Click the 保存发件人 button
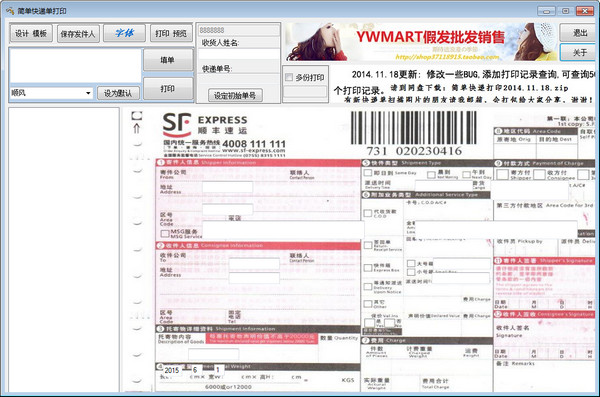 click(x=78, y=34)
